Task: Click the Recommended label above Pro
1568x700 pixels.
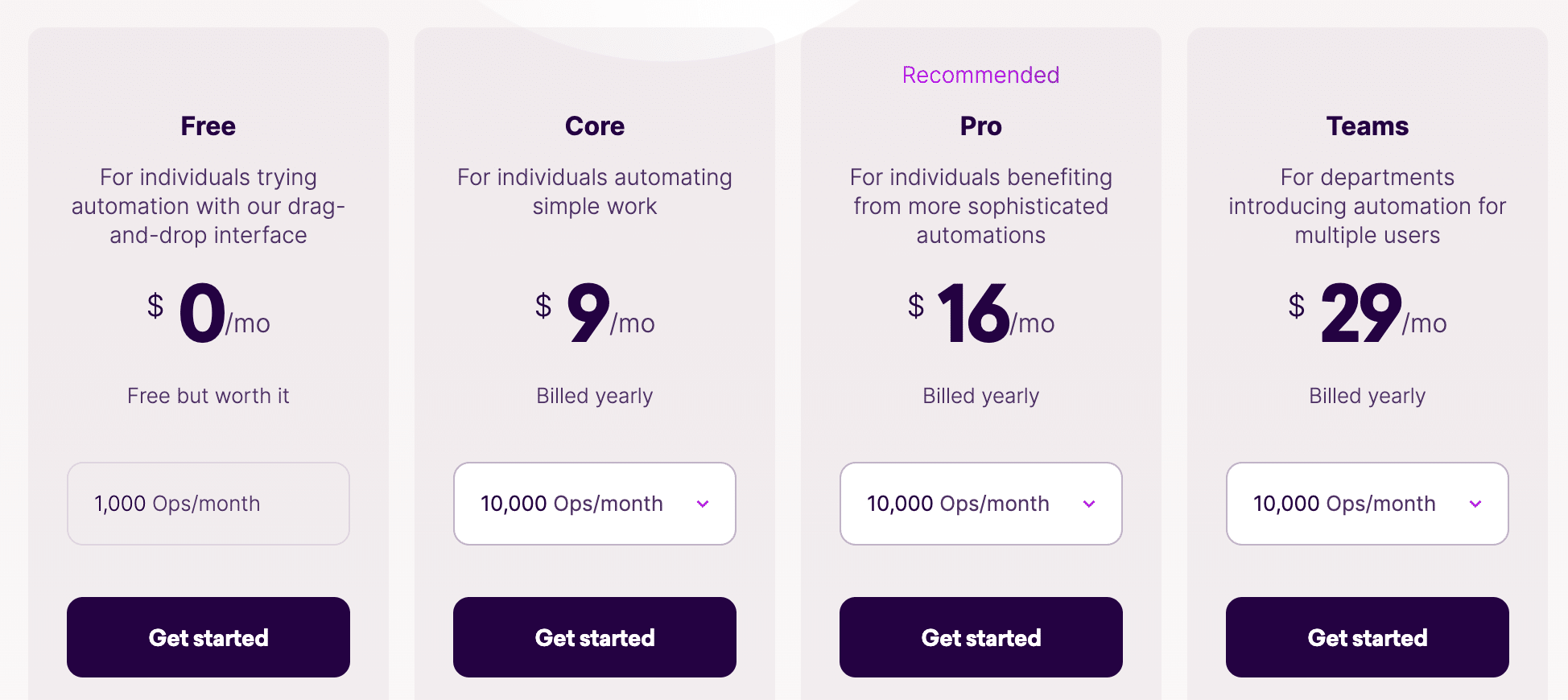Action: (x=980, y=75)
